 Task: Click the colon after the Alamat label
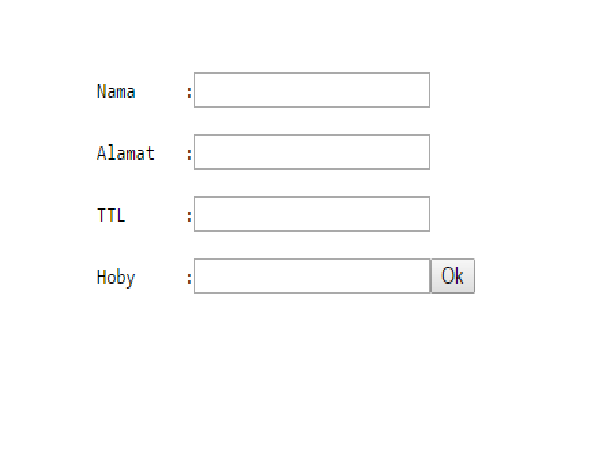tap(189, 155)
